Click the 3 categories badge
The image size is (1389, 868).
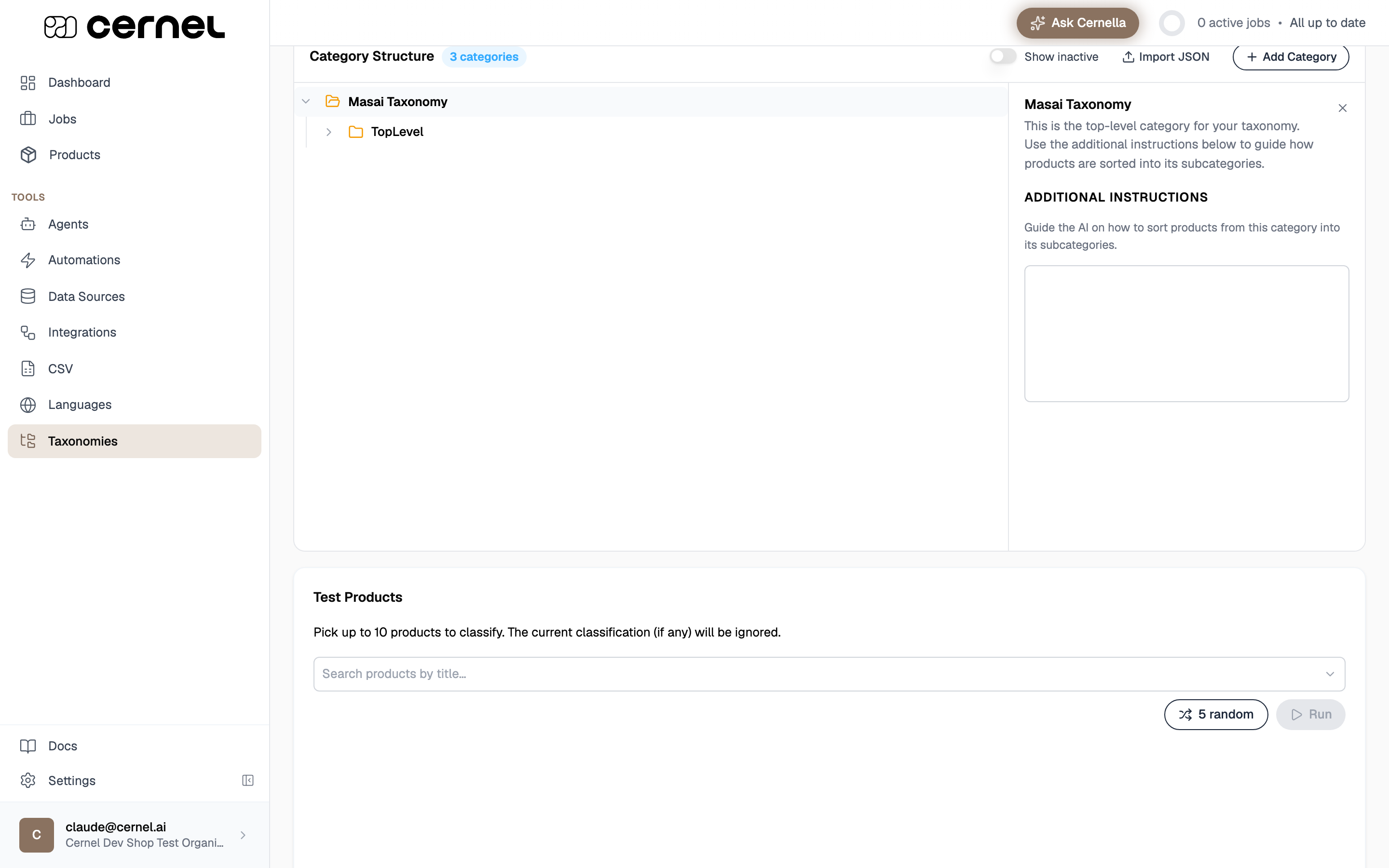pos(484,57)
